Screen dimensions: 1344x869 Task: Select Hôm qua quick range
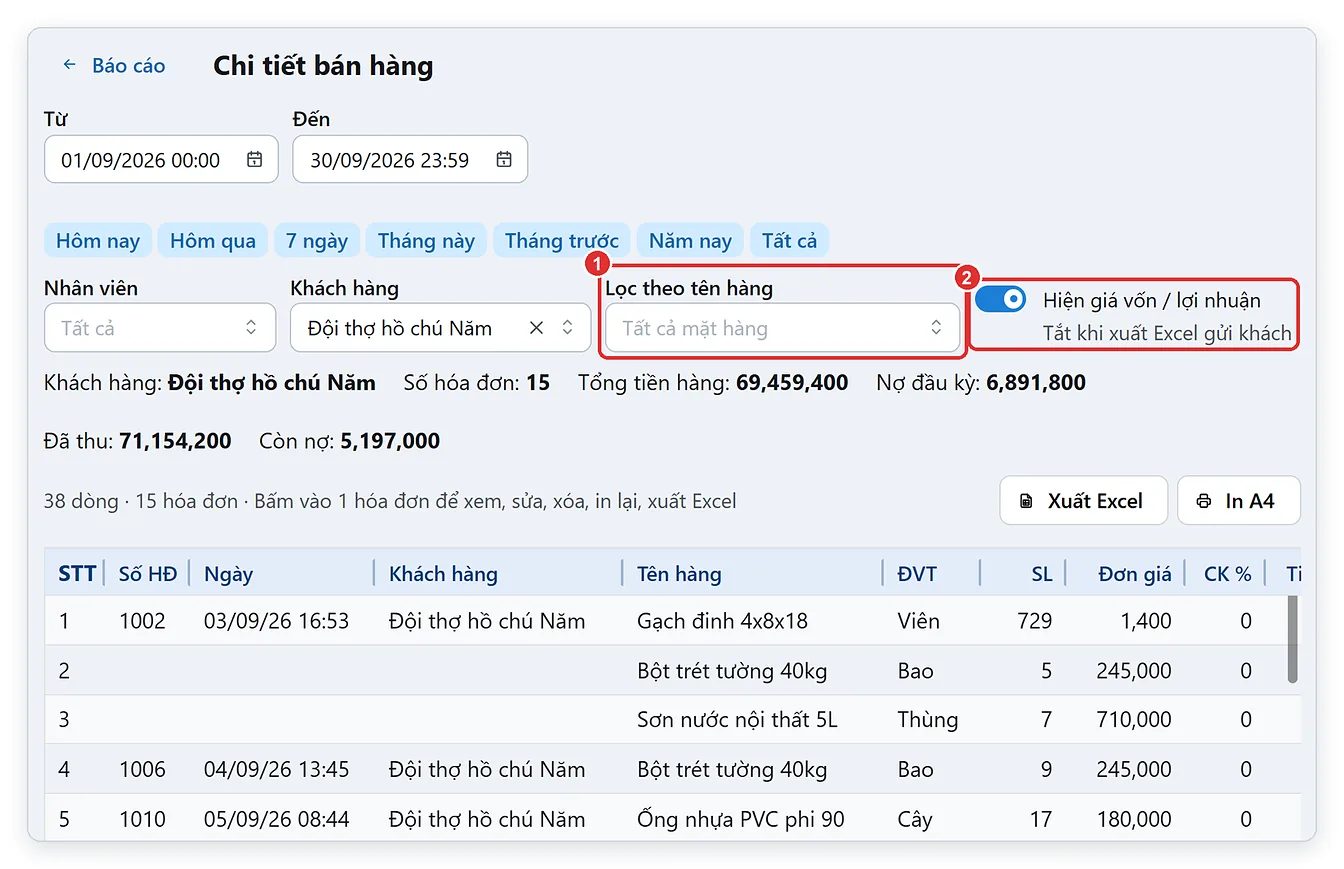(213, 241)
